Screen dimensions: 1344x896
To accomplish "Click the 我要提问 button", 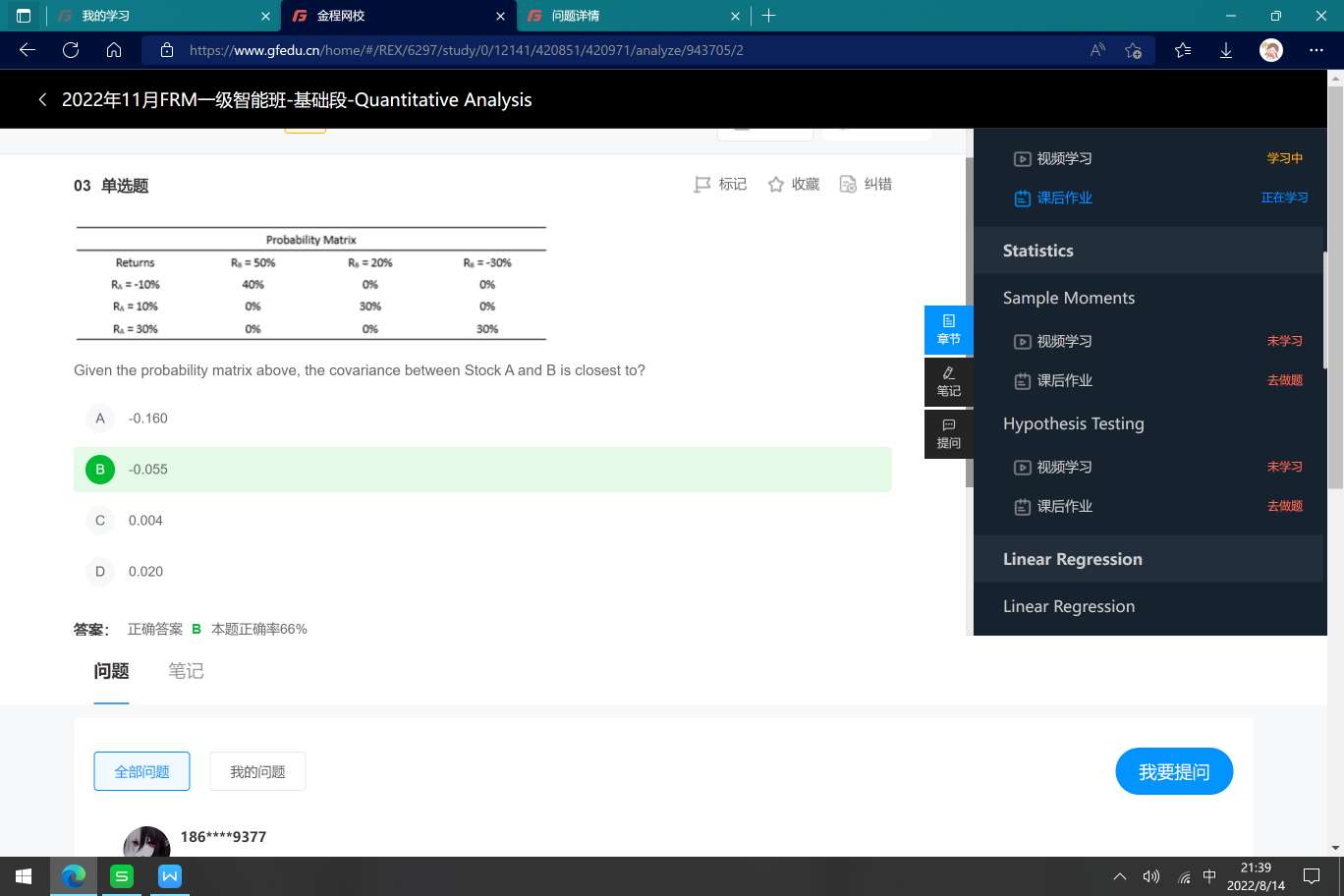I will [x=1174, y=772].
